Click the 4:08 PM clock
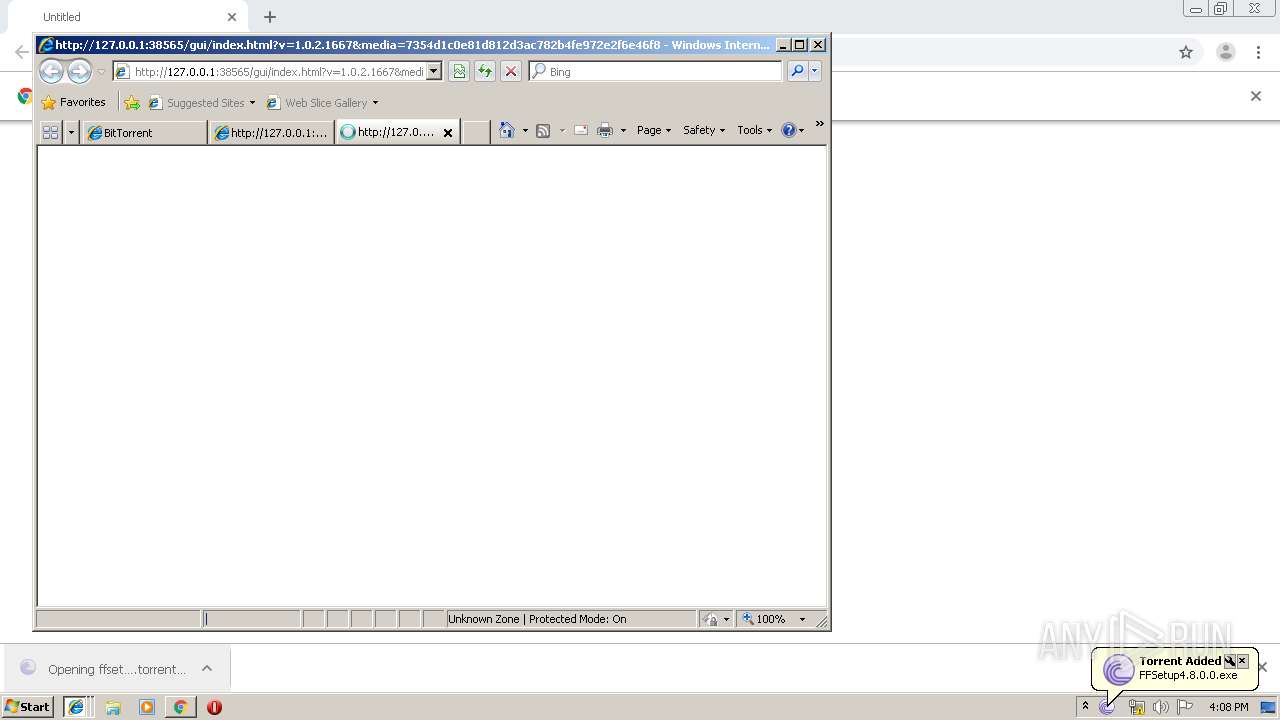The width and height of the screenshot is (1280, 720). click(x=1228, y=707)
